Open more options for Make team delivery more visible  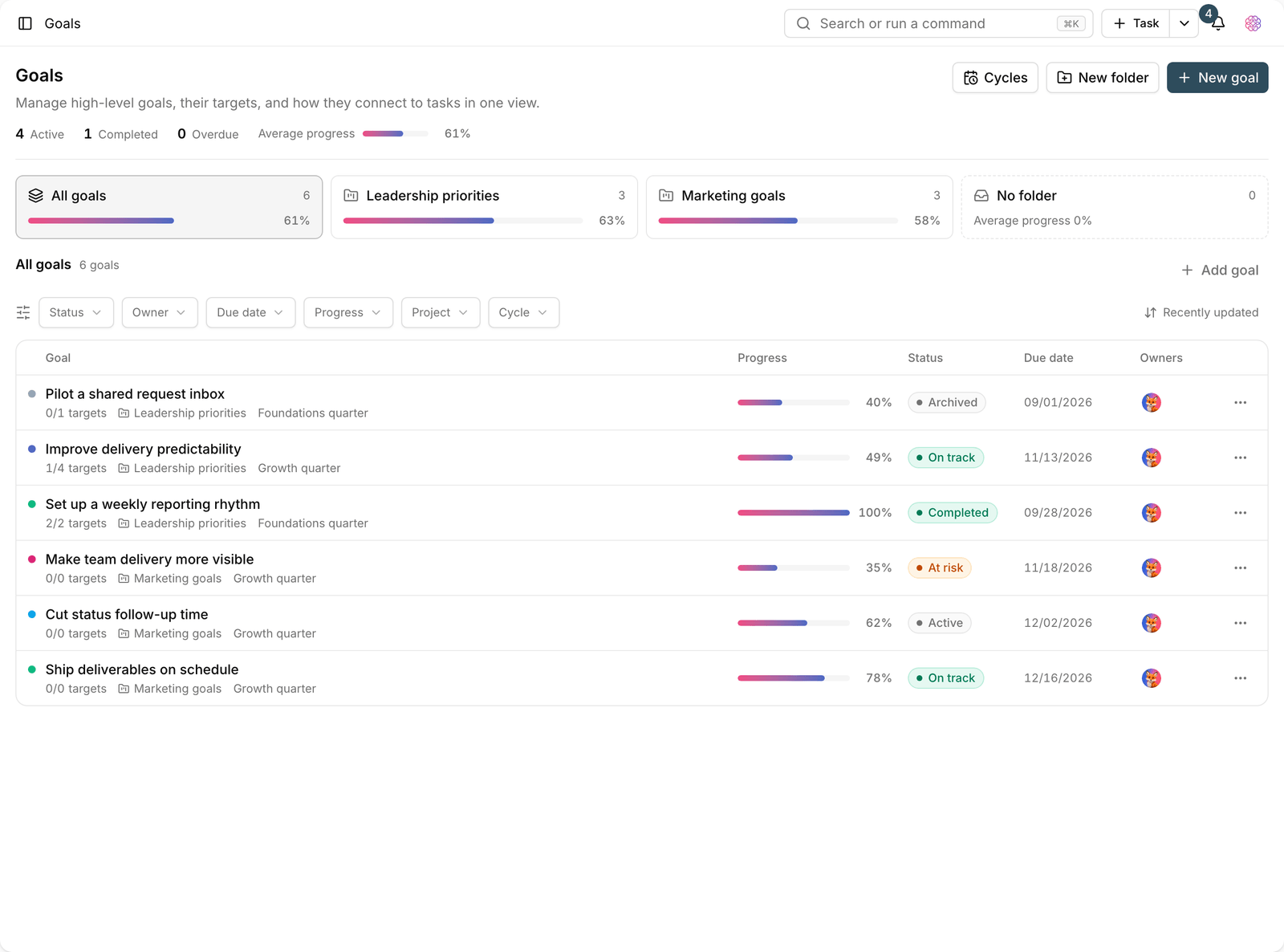pos(1240,568)
